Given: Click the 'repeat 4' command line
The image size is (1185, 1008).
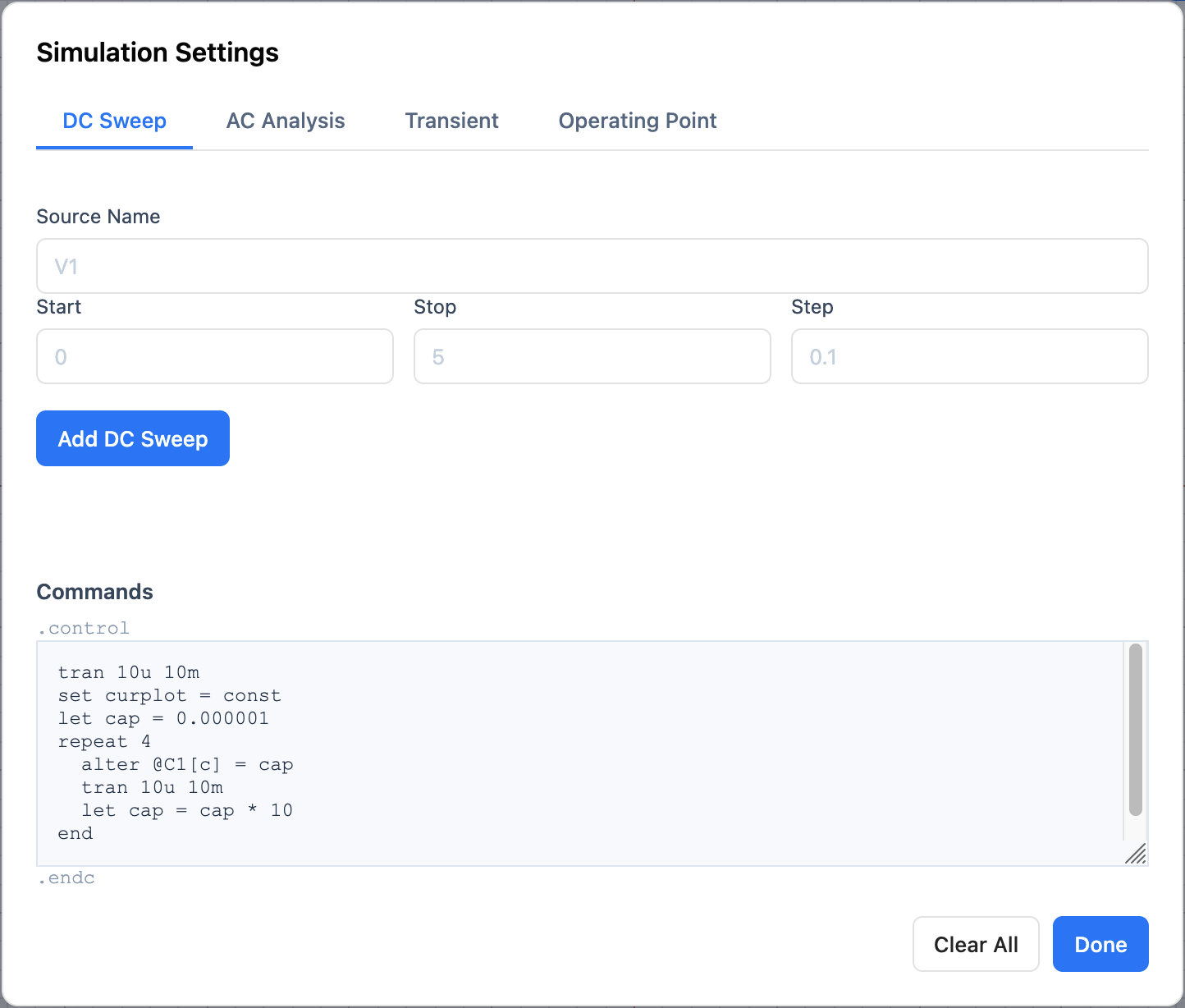Looking at the screenshot, I should 104,741.
